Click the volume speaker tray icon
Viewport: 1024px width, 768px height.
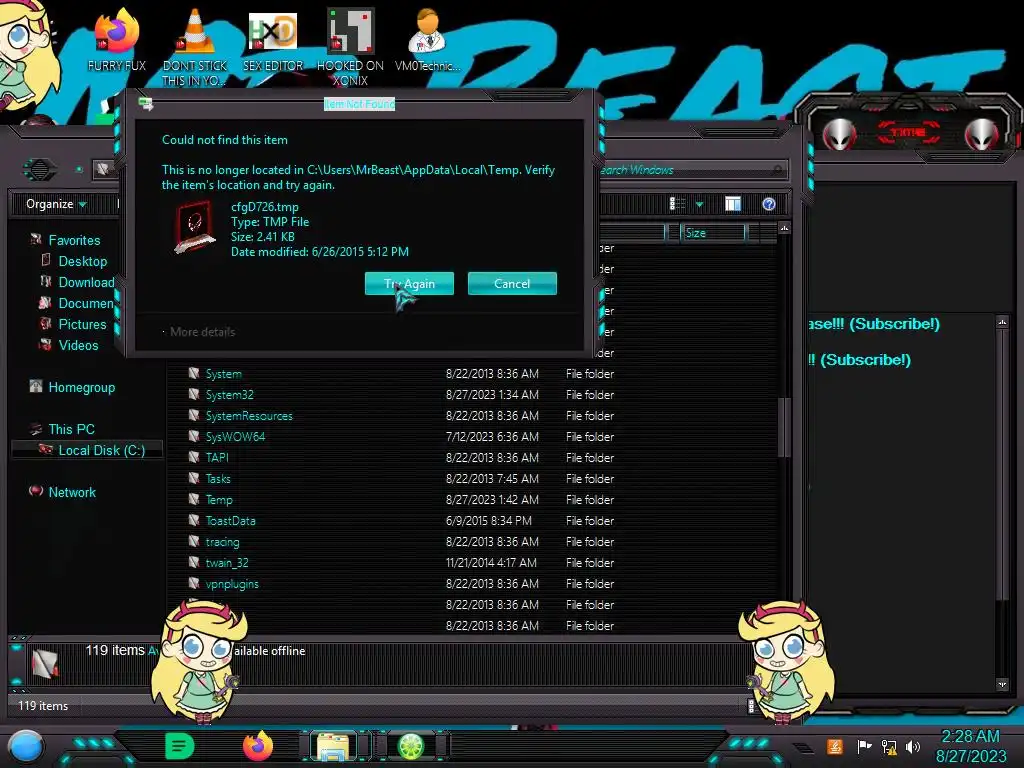pos(912,746)
